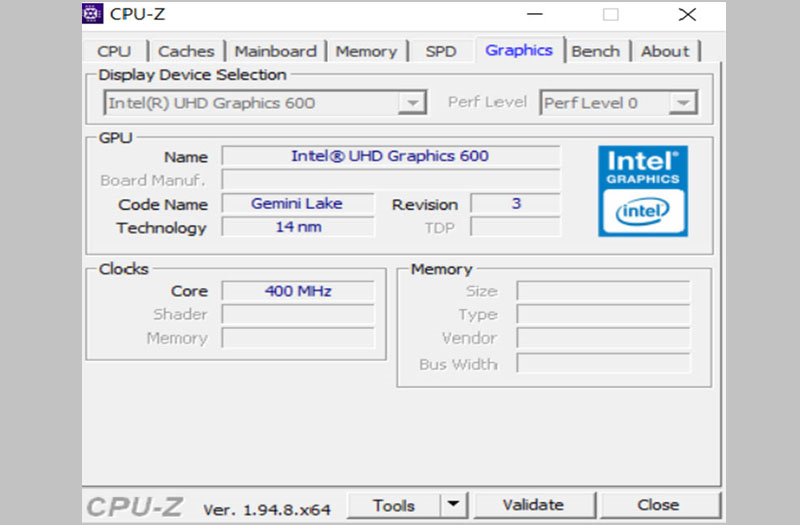
Task: Click the empty TDP field
Action: 515,227
